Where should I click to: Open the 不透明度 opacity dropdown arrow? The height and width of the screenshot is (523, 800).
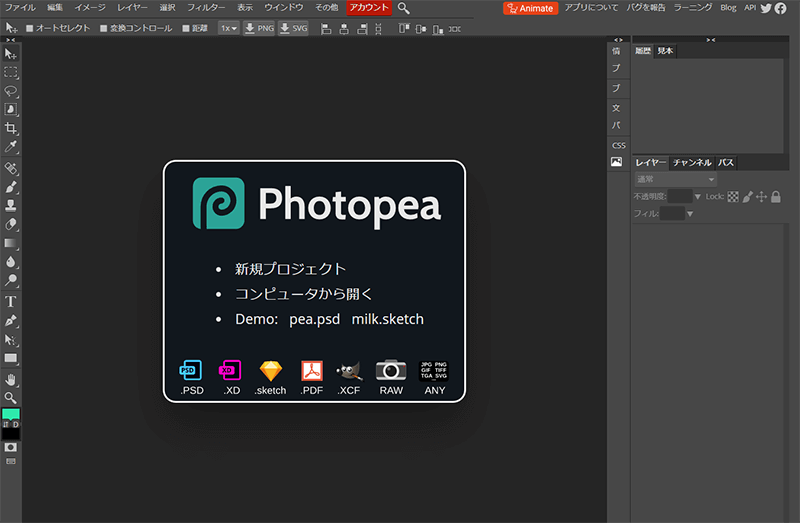coord(697,196)
